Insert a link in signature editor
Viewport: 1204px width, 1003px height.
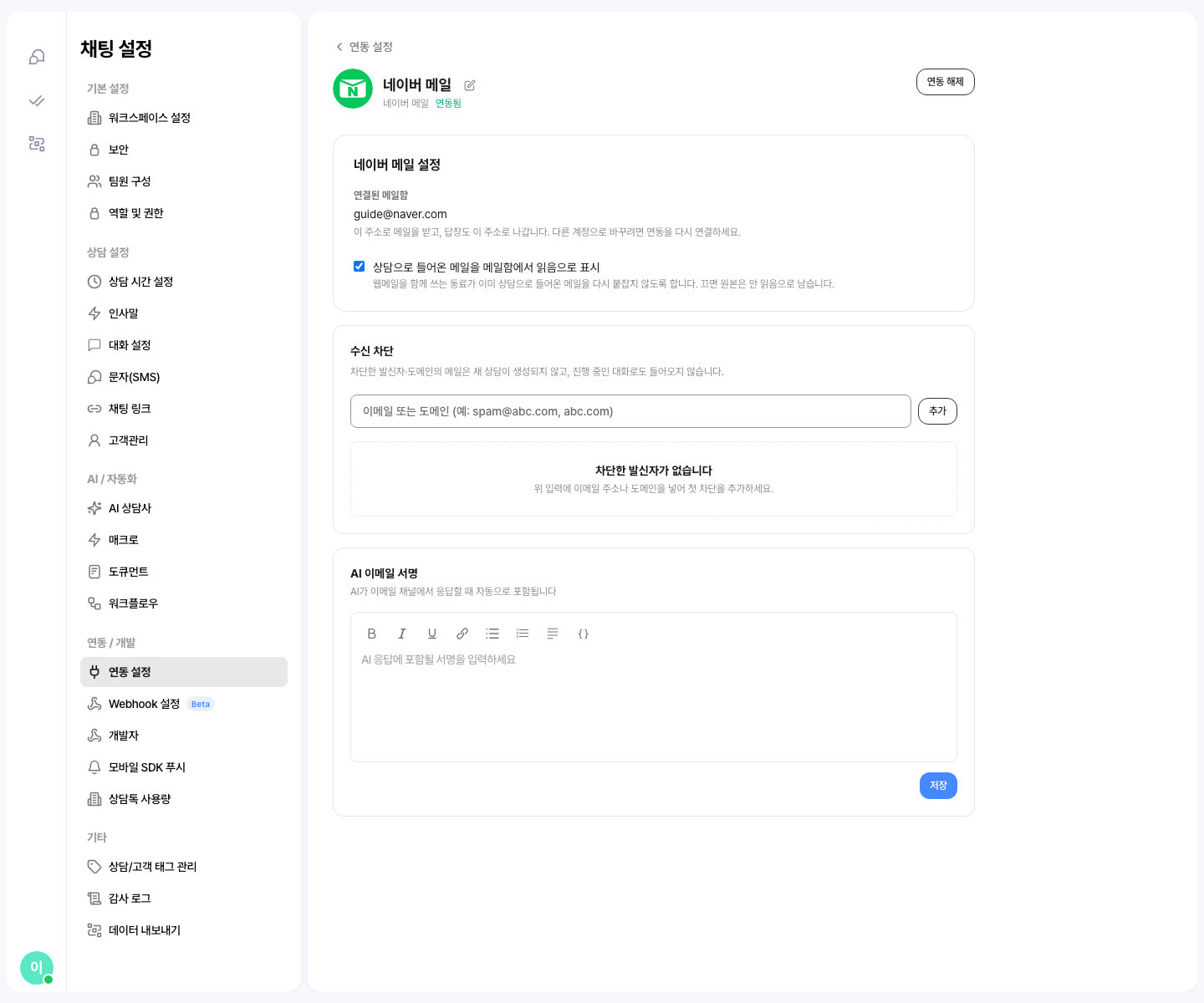click(462, 634)
